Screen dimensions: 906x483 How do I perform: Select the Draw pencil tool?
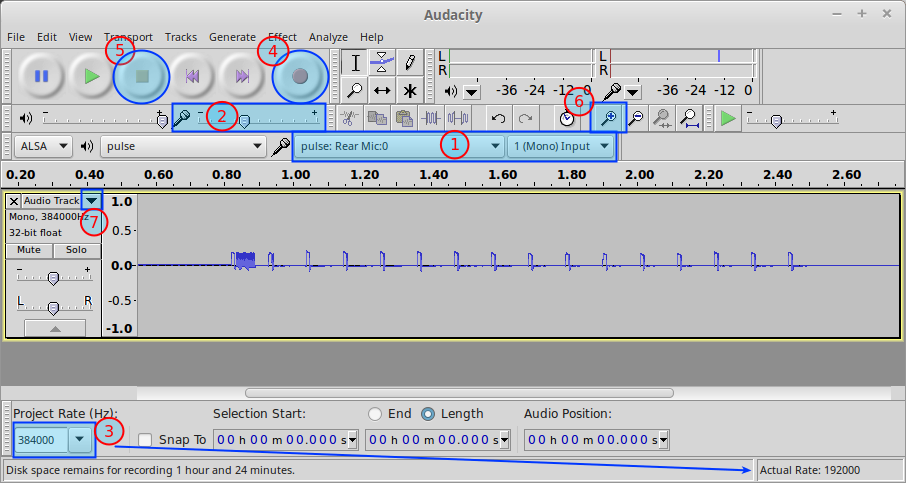tap(410, 63)
